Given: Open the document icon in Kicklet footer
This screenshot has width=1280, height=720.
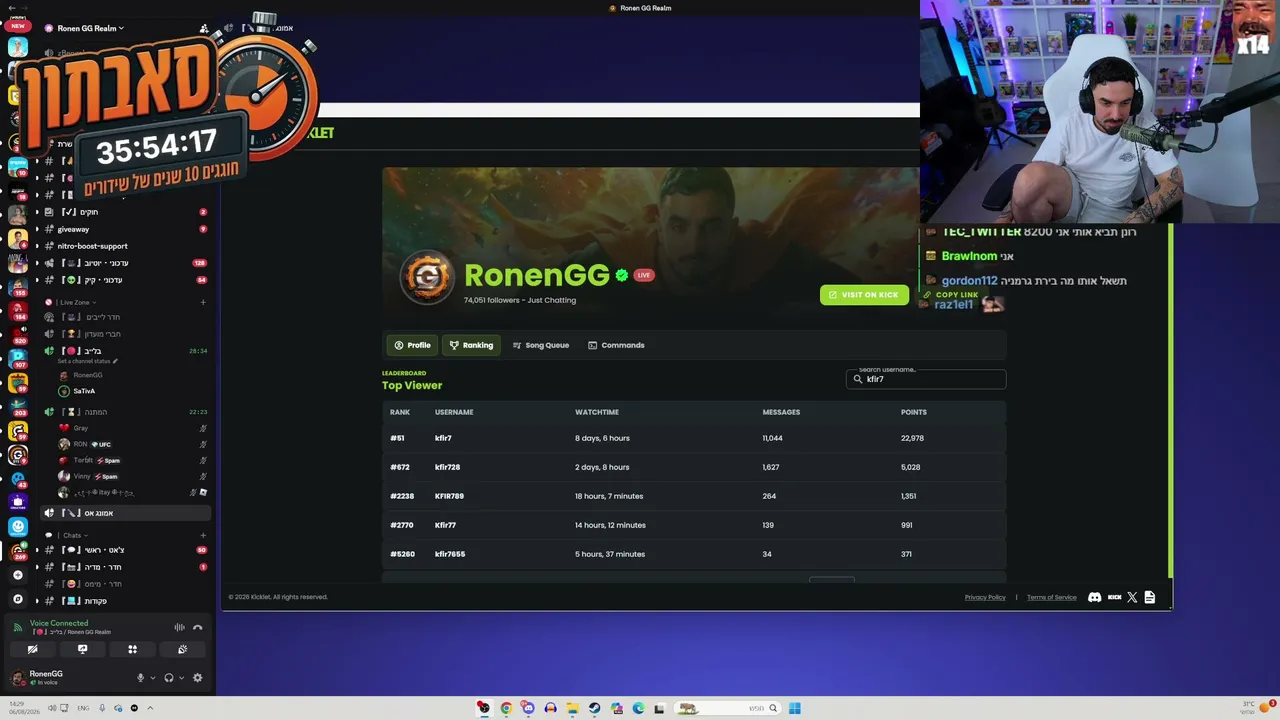Looking at the screenshot, I should [1150, 597].
